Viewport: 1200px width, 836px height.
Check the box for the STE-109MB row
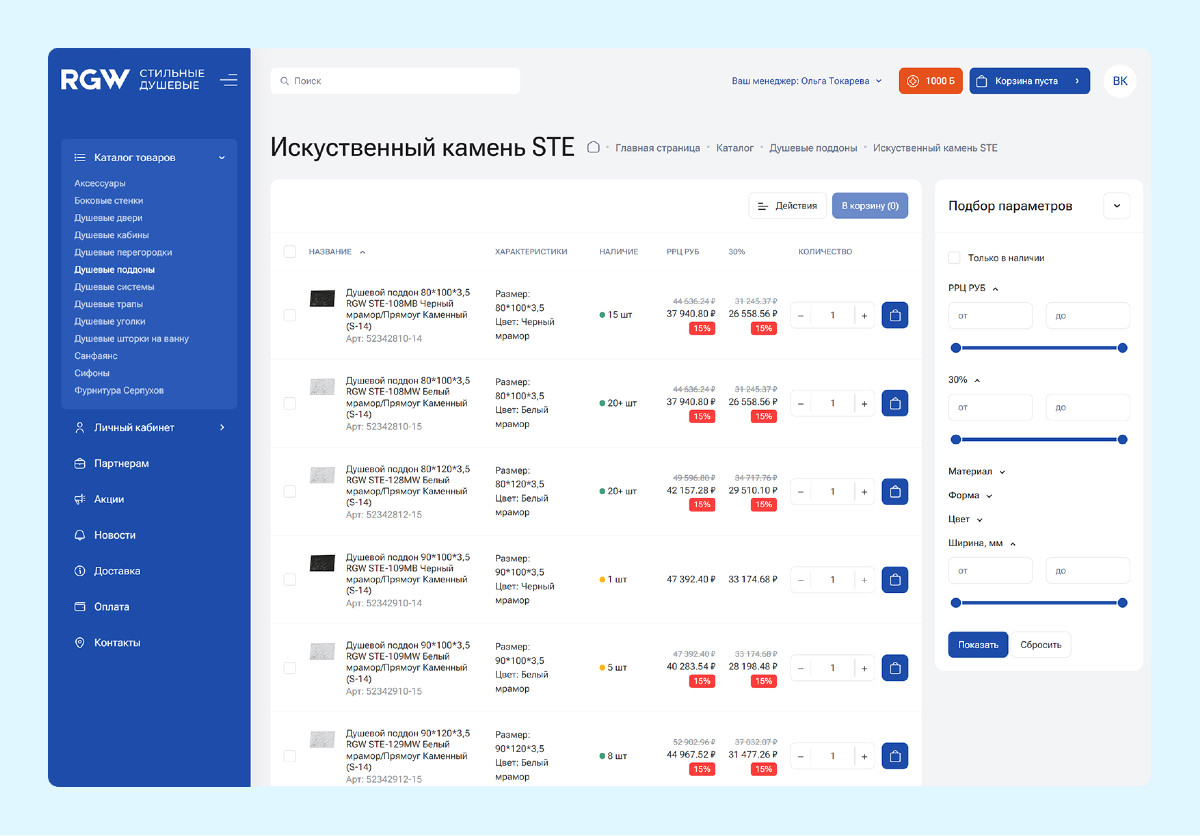click(290, 579)
